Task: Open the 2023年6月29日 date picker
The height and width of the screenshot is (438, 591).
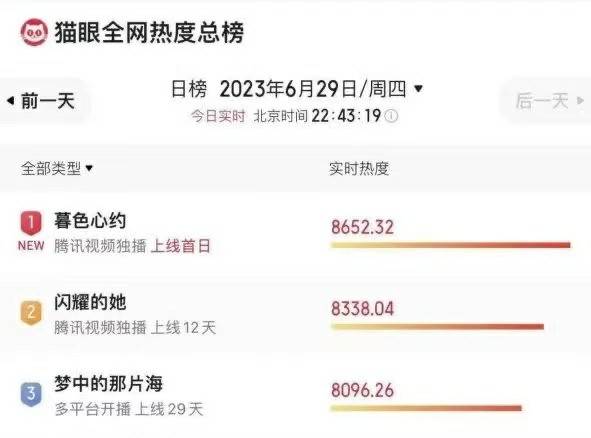Action: (313, 89)
